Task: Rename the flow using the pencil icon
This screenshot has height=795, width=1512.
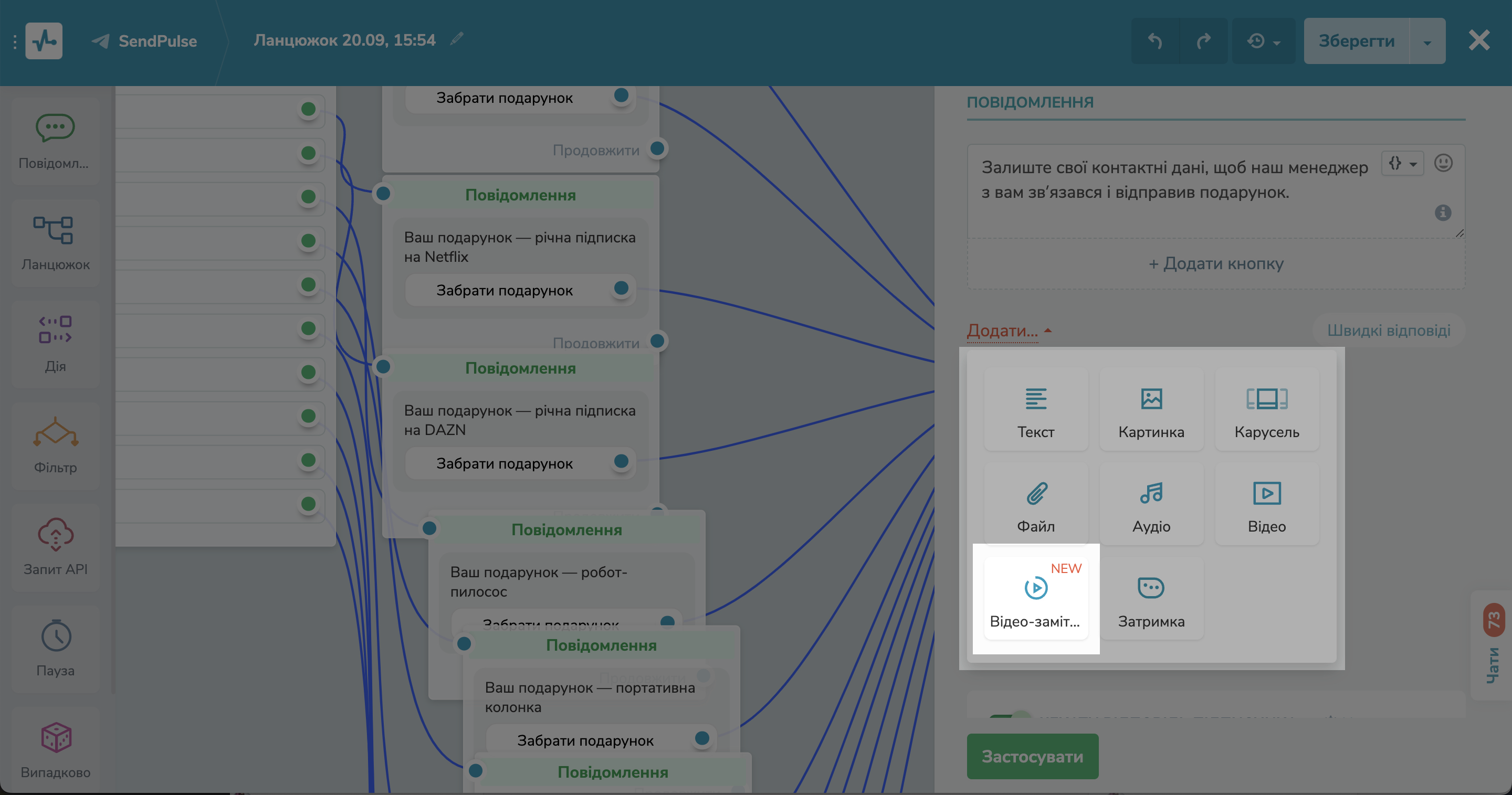Action: (x=457, y=39)
